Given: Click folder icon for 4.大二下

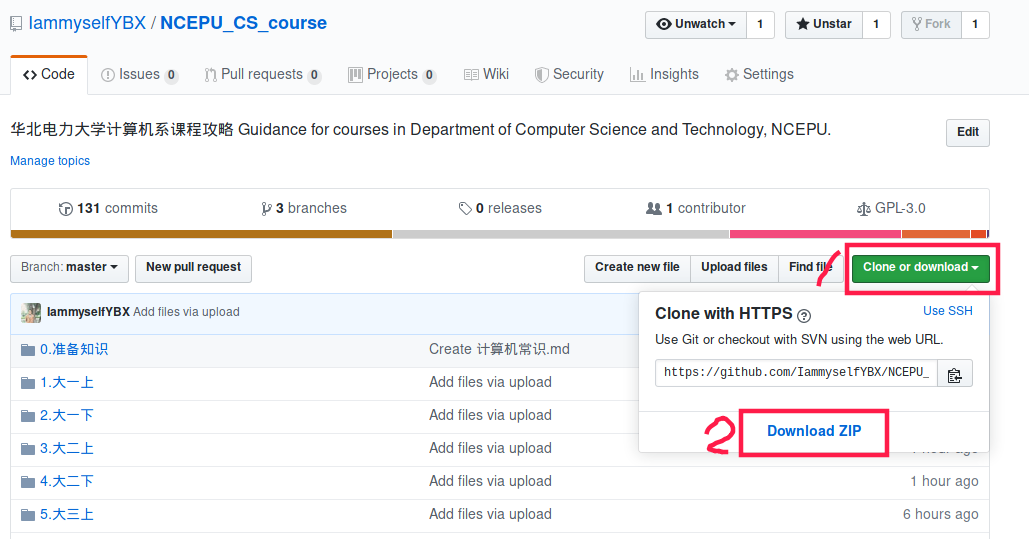Looking at the screenshot, I should [28, 482].
